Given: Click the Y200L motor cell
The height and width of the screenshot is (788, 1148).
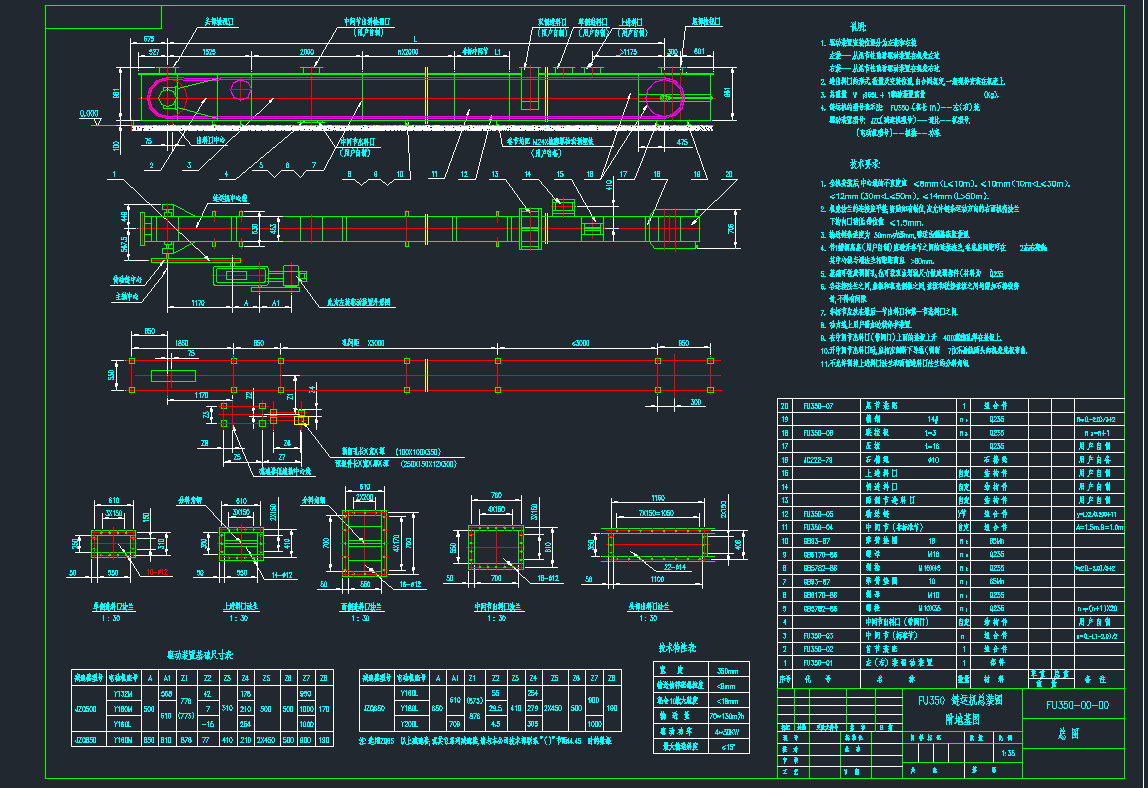Looking at the screenshot, I should tap(410, 724).
